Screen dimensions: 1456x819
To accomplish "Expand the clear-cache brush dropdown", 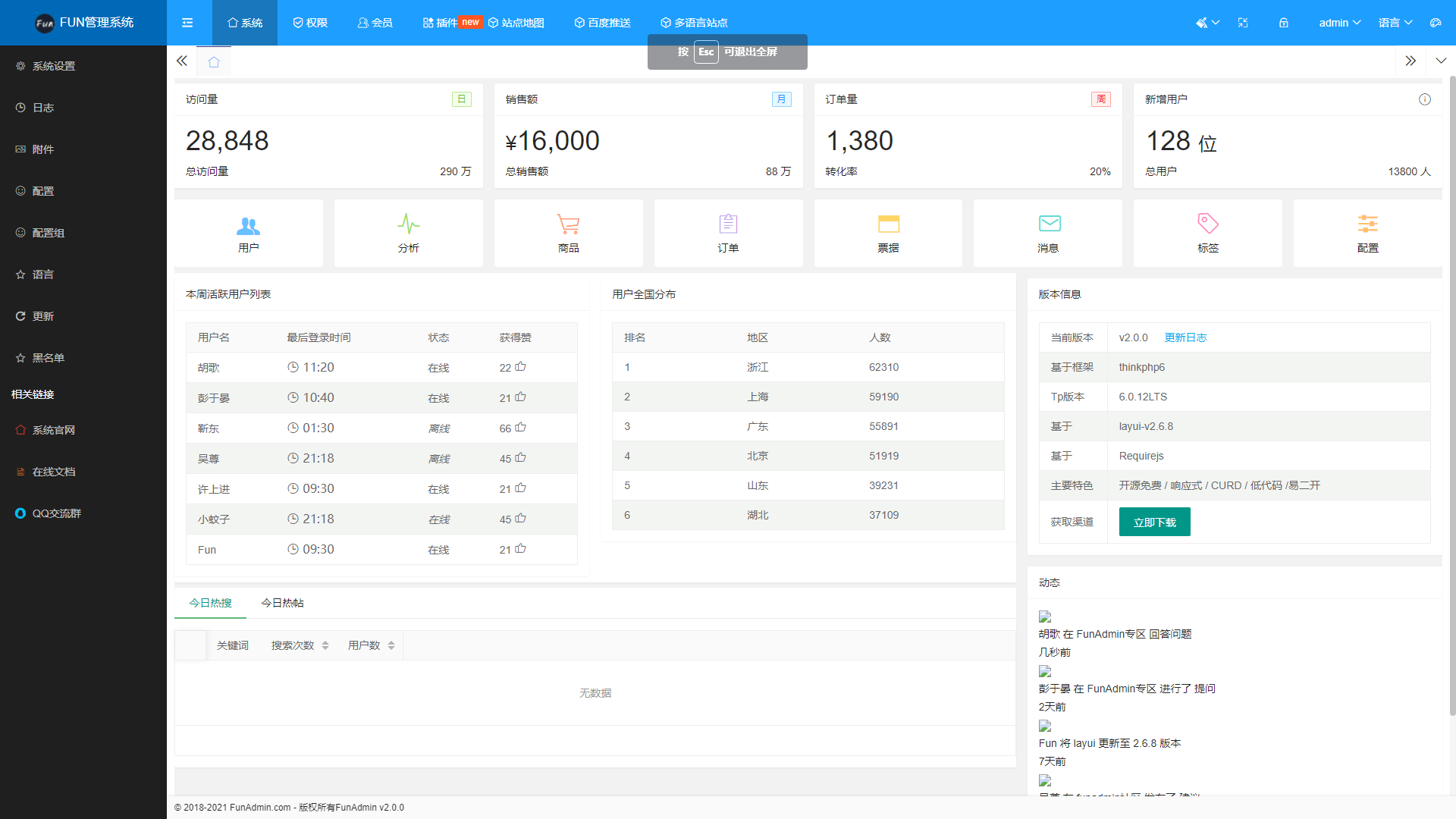I will 1207,23.
